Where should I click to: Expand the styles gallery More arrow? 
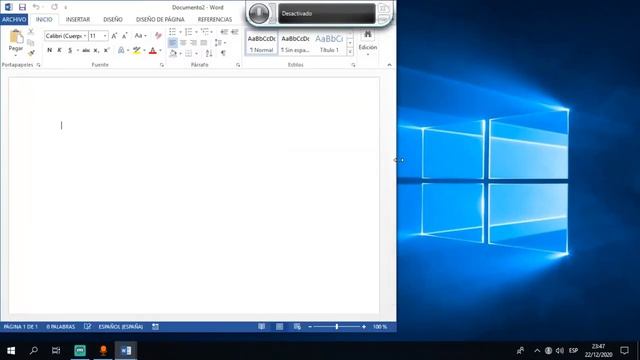tap(350, 52)
